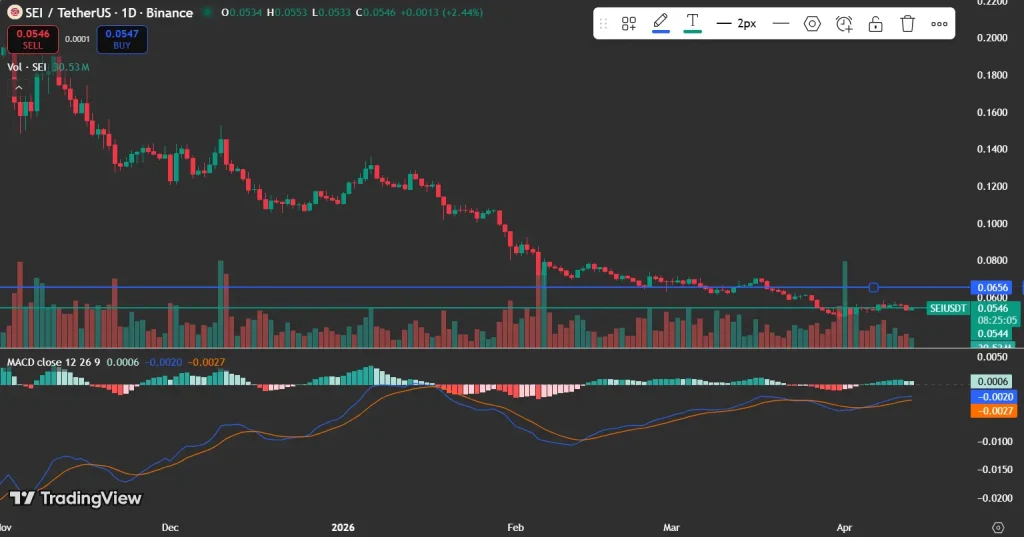Click the 0.0547 BUY button

point(122,39)
